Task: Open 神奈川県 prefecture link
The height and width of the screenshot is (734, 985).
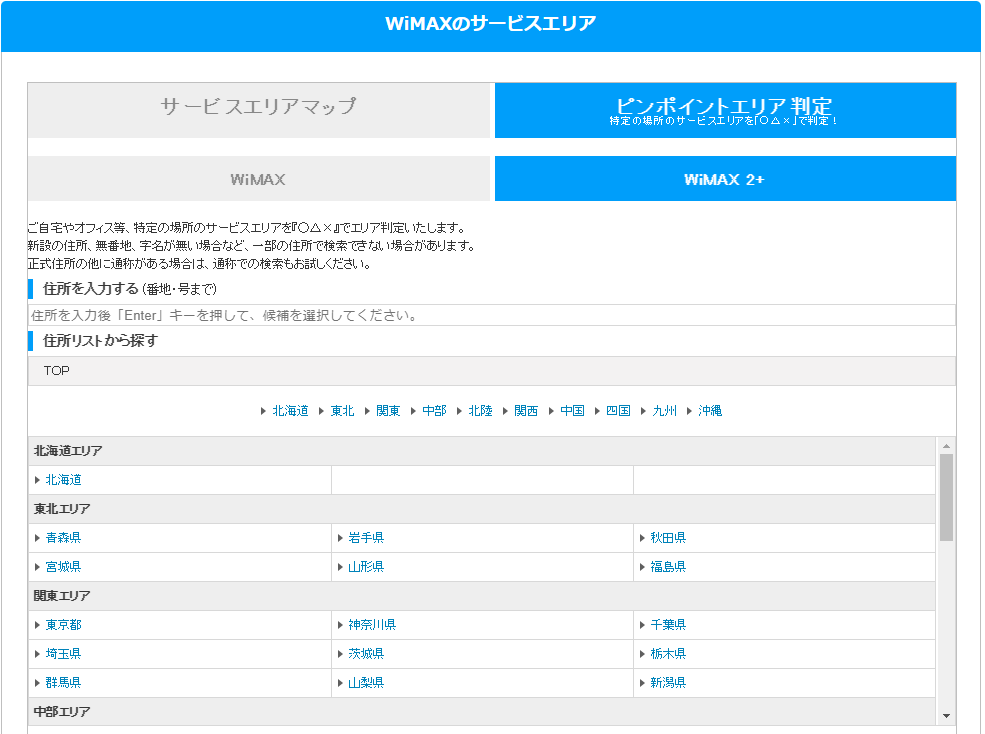Action: coord(372,625)
